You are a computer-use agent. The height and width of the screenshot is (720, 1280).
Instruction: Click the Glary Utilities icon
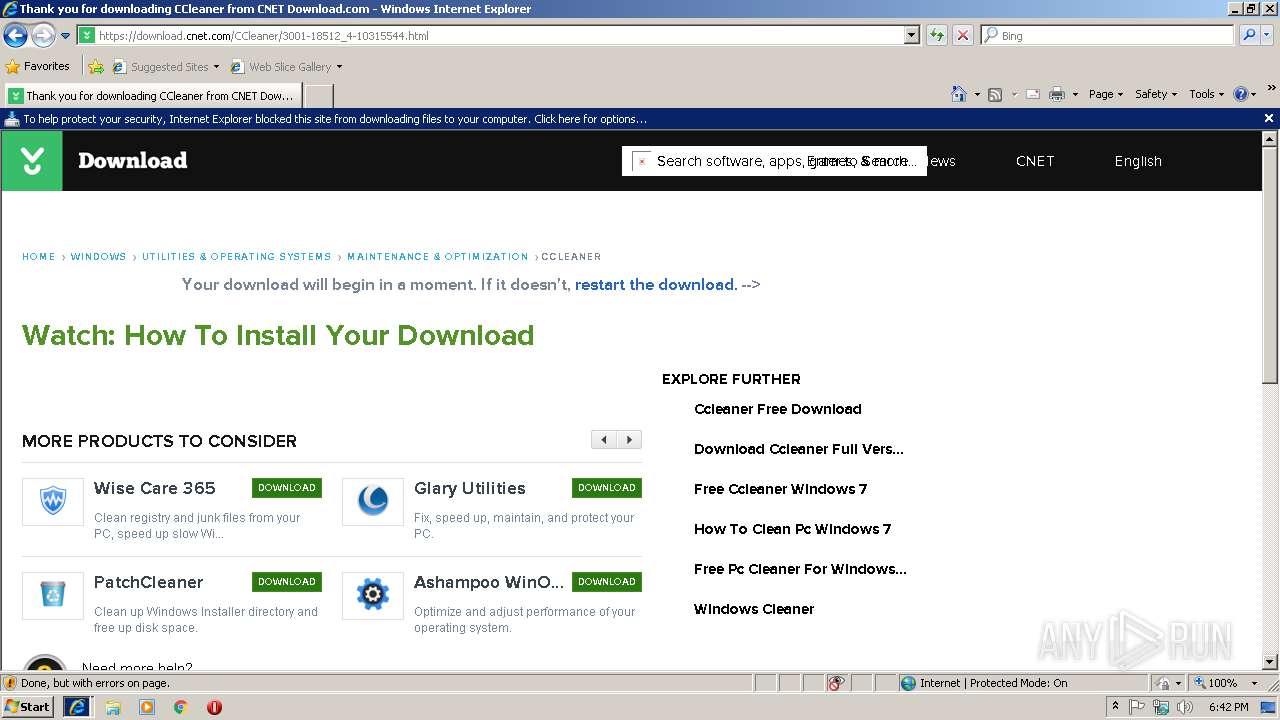373,501
